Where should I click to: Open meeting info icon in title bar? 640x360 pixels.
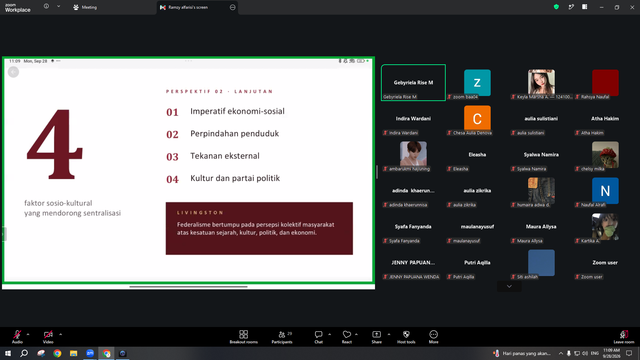46,7
